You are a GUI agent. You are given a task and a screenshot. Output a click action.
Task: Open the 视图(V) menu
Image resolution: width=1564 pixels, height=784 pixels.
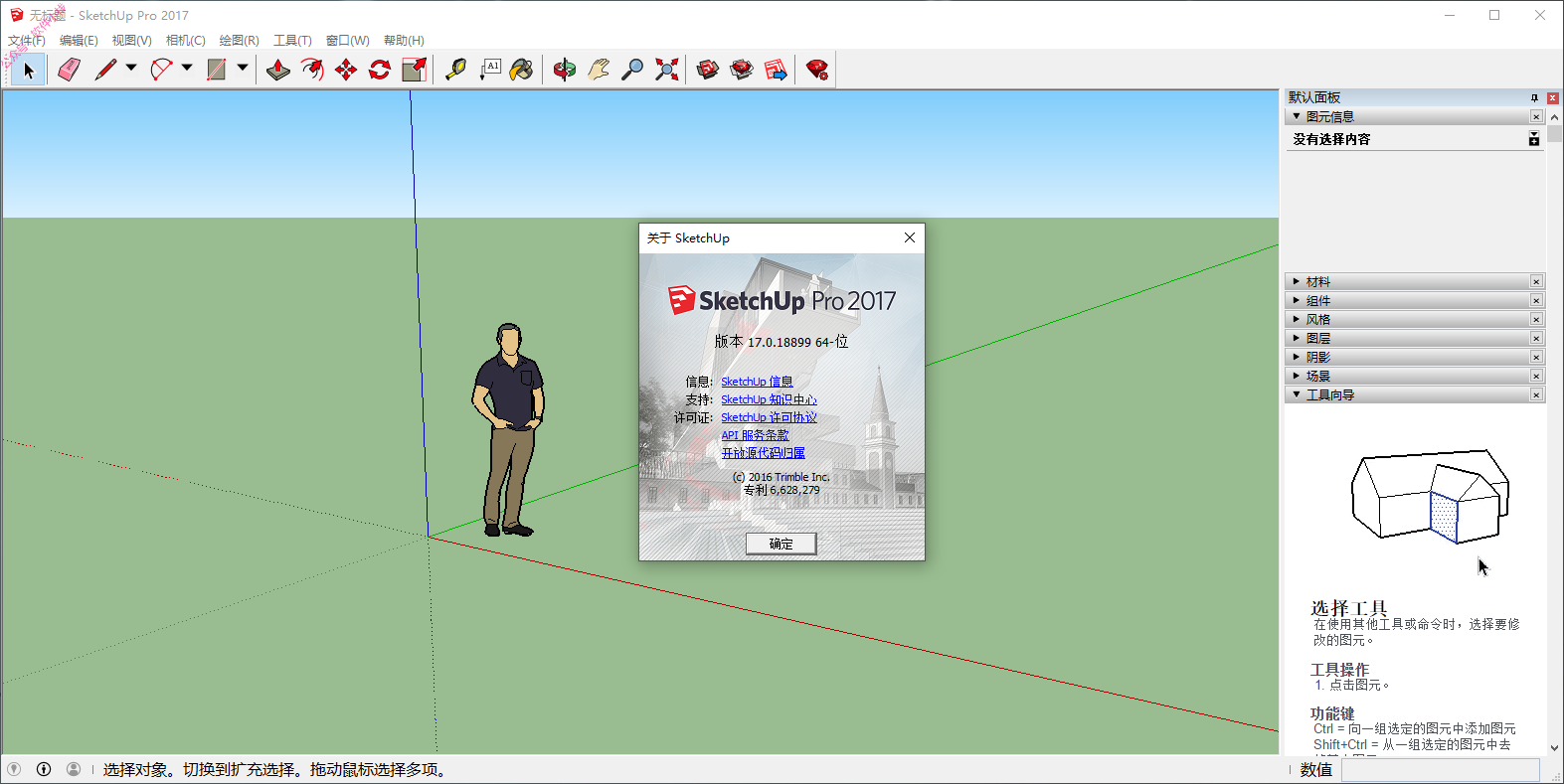tap(131, 41)
